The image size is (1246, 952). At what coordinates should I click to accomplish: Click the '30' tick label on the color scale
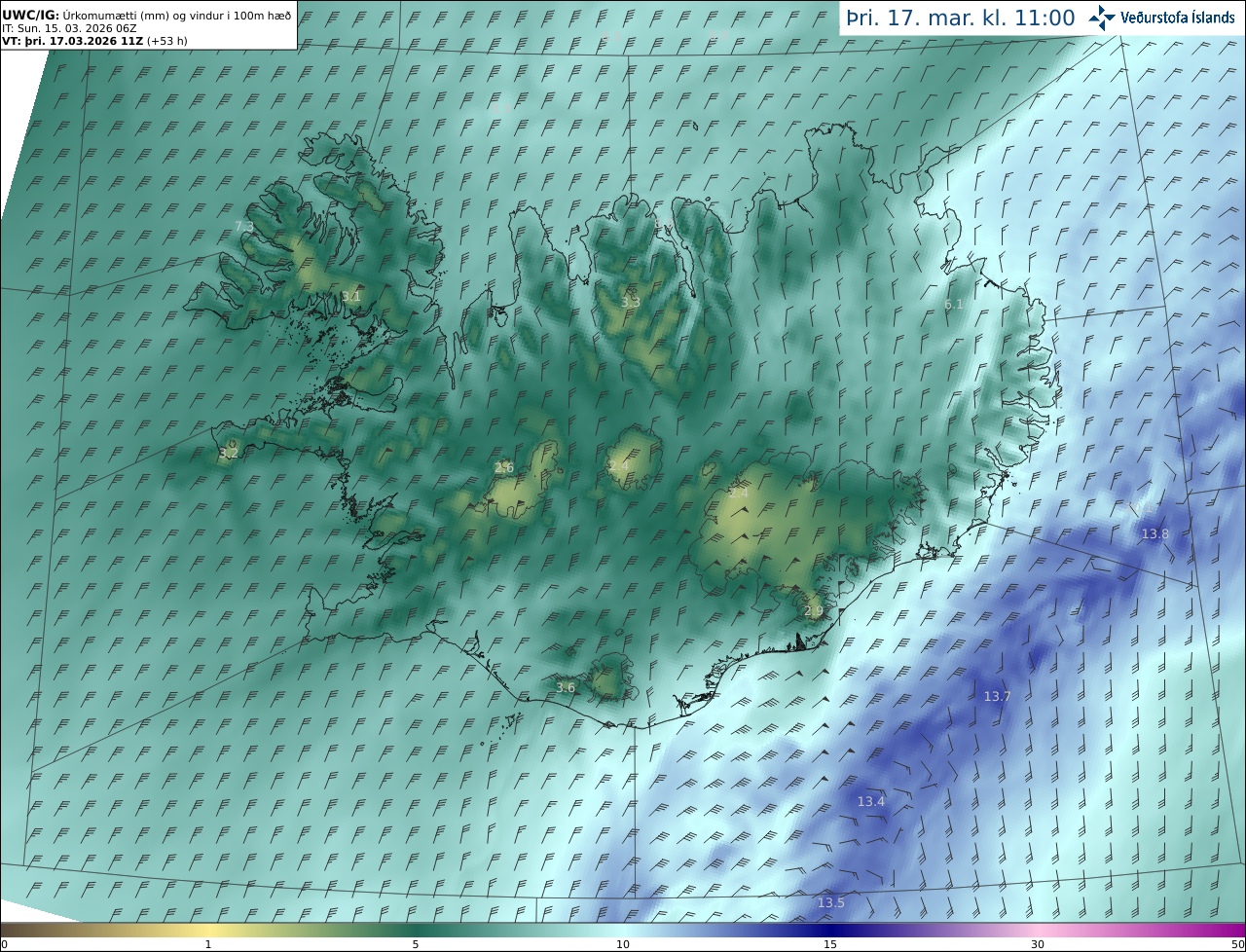pyautogui.click(x=1038, y=944)
